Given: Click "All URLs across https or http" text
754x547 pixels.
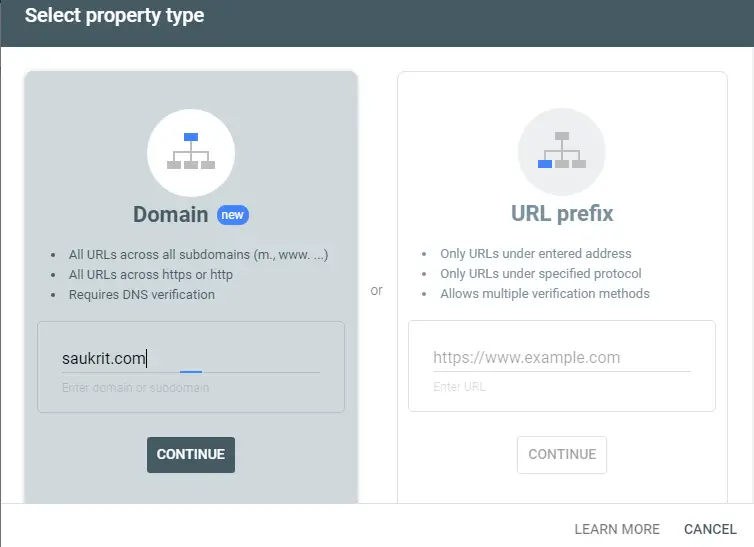Looking at the screenshot, I should (151, 274).
